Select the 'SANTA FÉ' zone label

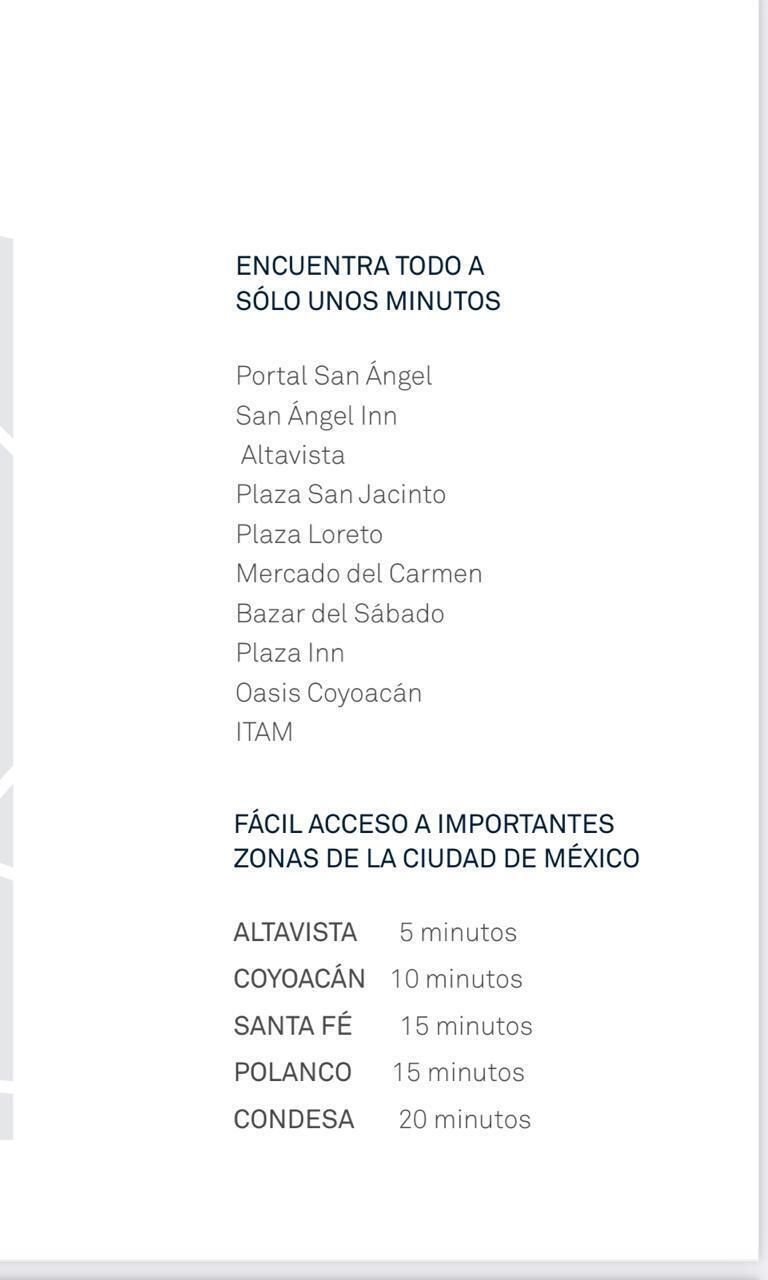tap(293, 1025)
